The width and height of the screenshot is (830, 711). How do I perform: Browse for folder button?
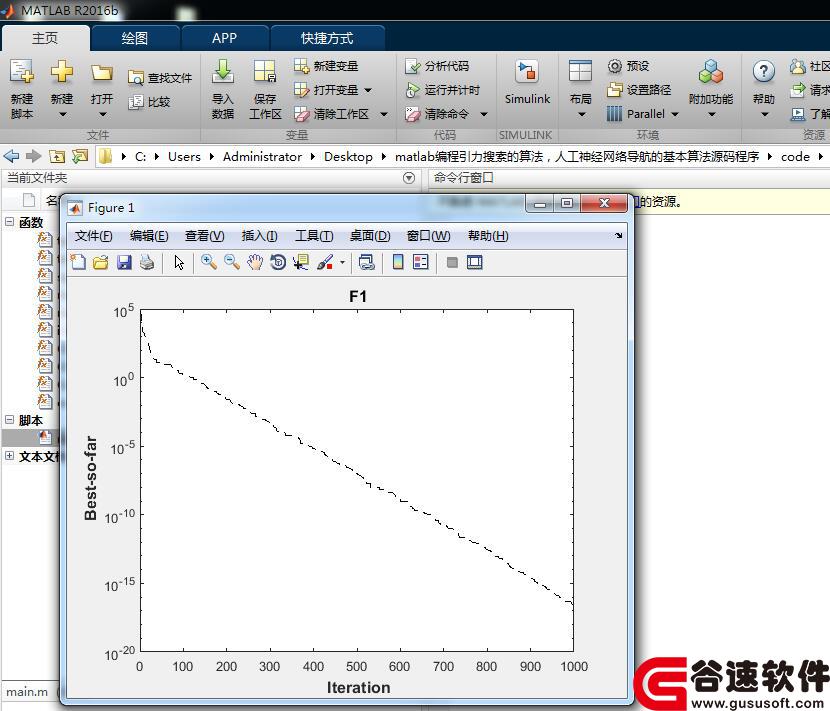(80, 156)
